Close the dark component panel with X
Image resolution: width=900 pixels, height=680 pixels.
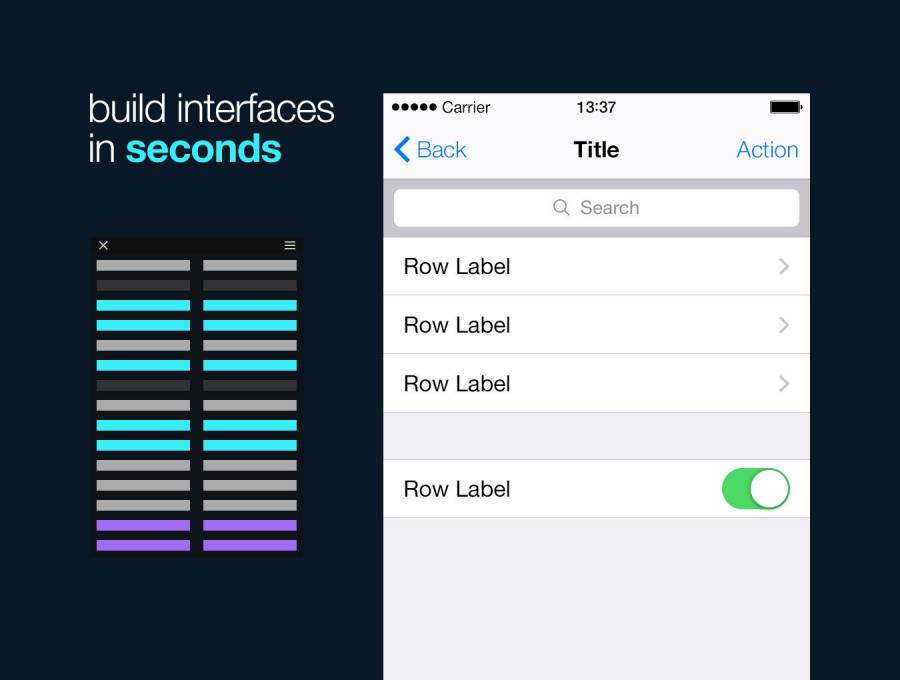[x=103, y=246]
